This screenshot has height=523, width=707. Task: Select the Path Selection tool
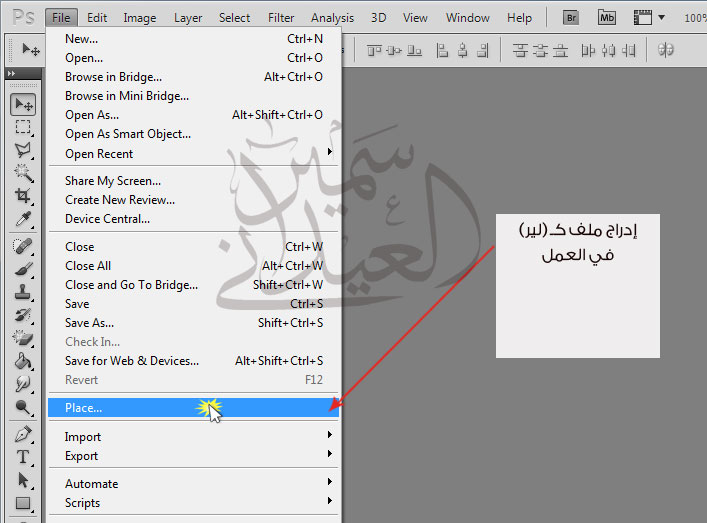(23, 480)
